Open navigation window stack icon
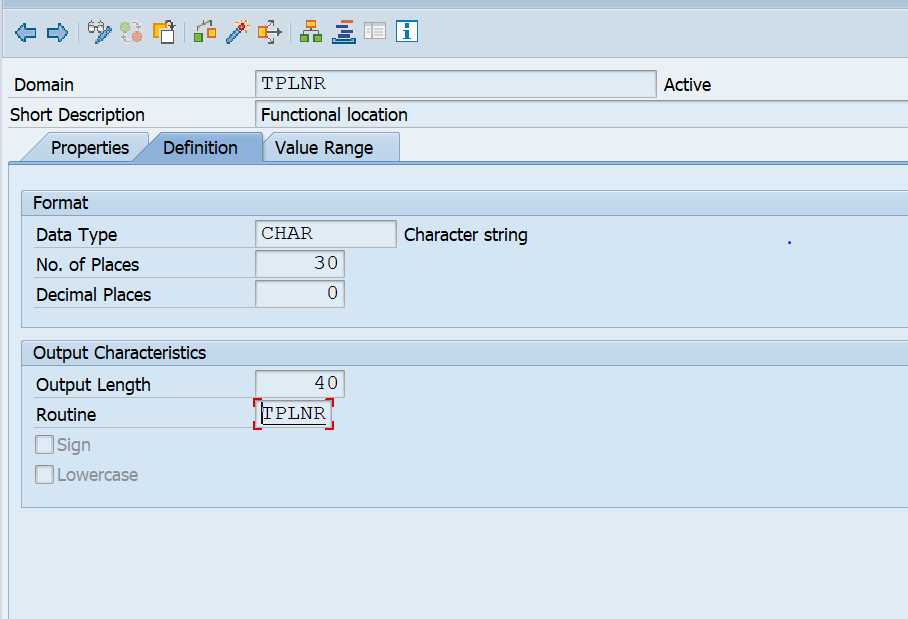Viewport: 908px width, 619px height. (x=343, y=32)
